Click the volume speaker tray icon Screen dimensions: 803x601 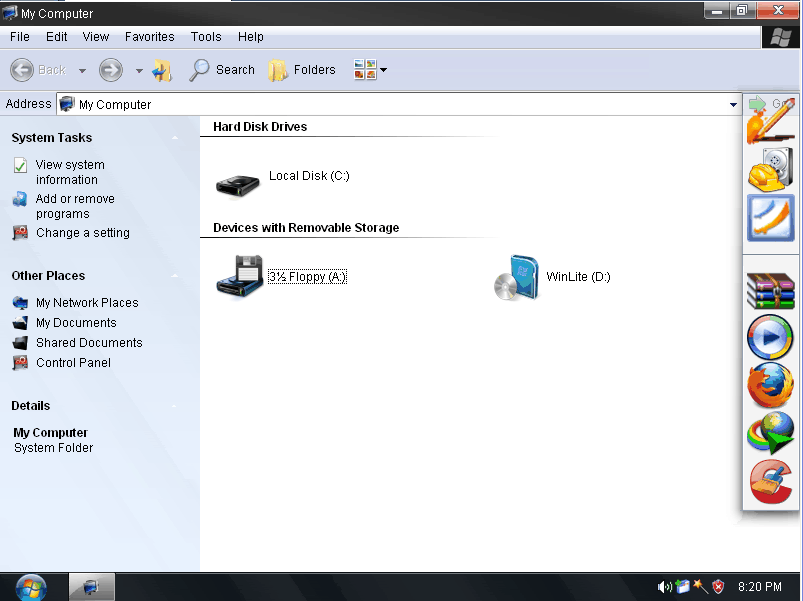pyautogui.click(x=664, y=587)
